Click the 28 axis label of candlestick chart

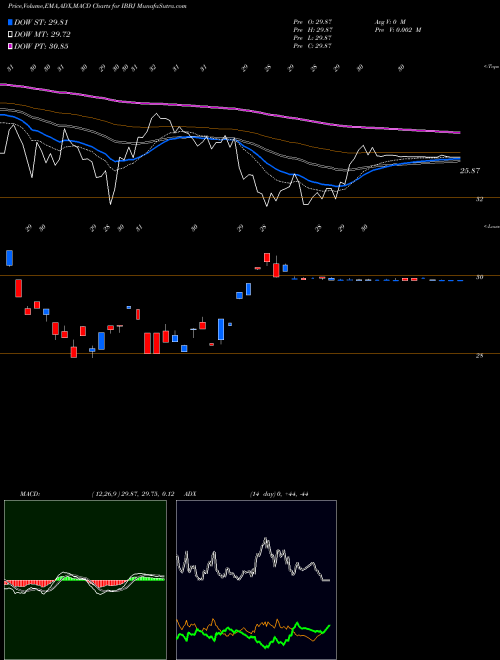479,355
